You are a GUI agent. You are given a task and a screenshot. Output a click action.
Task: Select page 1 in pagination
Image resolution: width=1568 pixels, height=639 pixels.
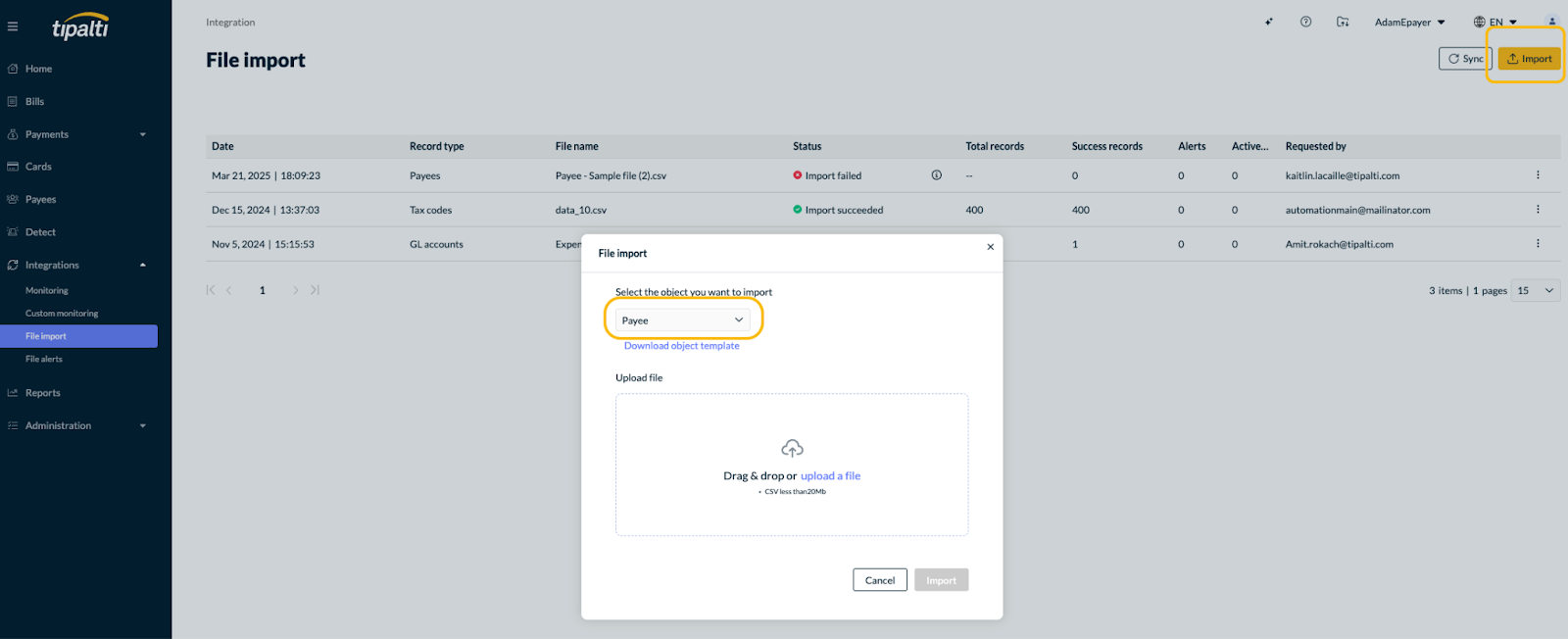point(263,290)
